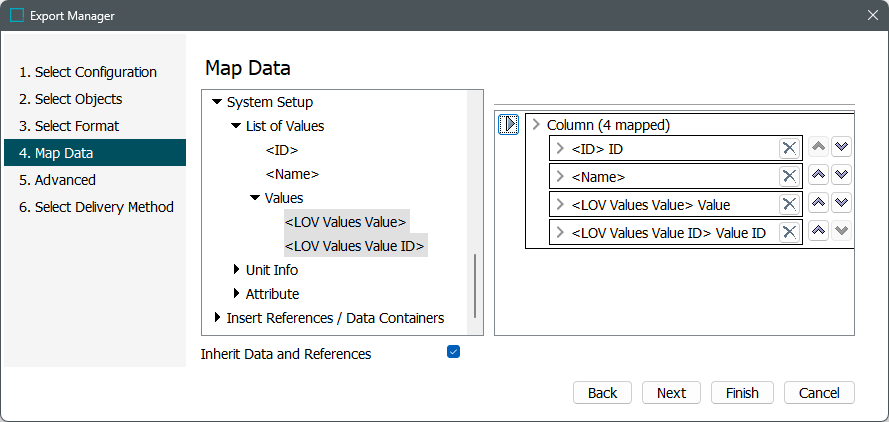Viewport: 889px width, 422px height.
Task: Open the Select Delivery Method step
Action: 95,207
